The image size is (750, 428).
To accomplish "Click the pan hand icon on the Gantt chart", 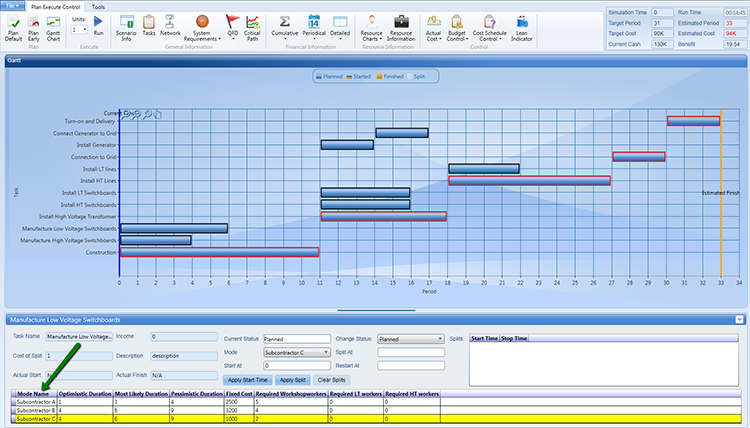I will pyautogui.click(x=157, y=114).
